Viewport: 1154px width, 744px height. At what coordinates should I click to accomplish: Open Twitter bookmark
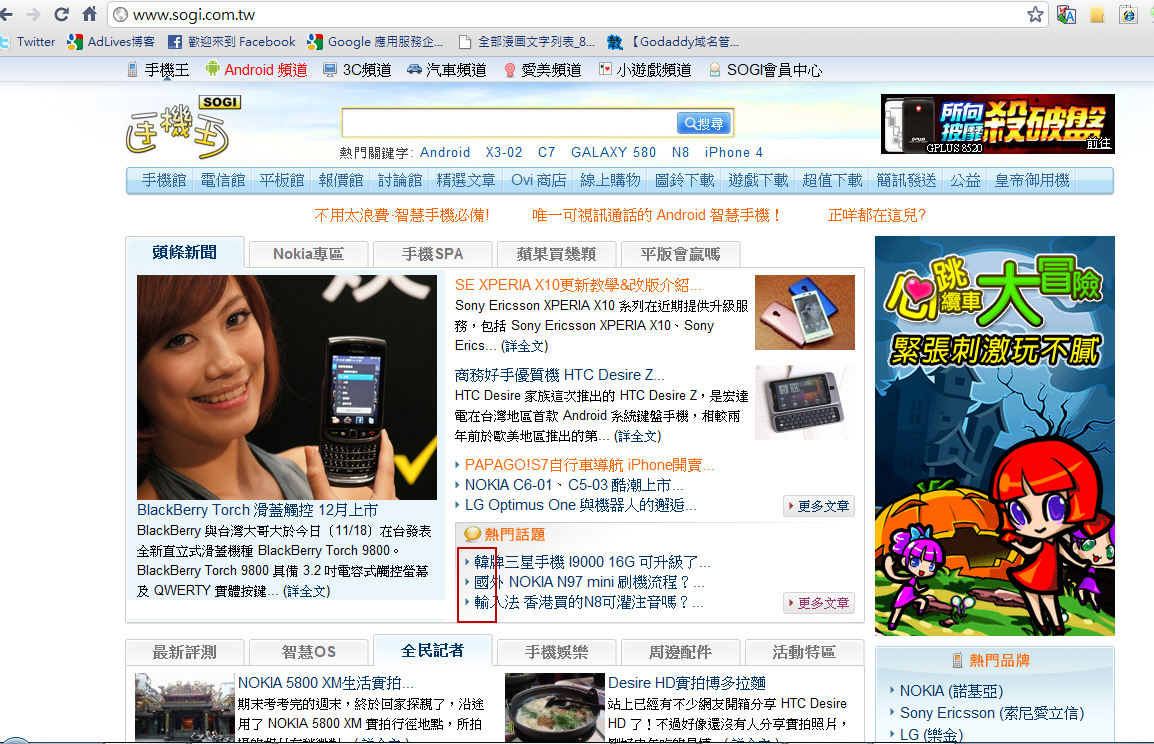point(28,42)
